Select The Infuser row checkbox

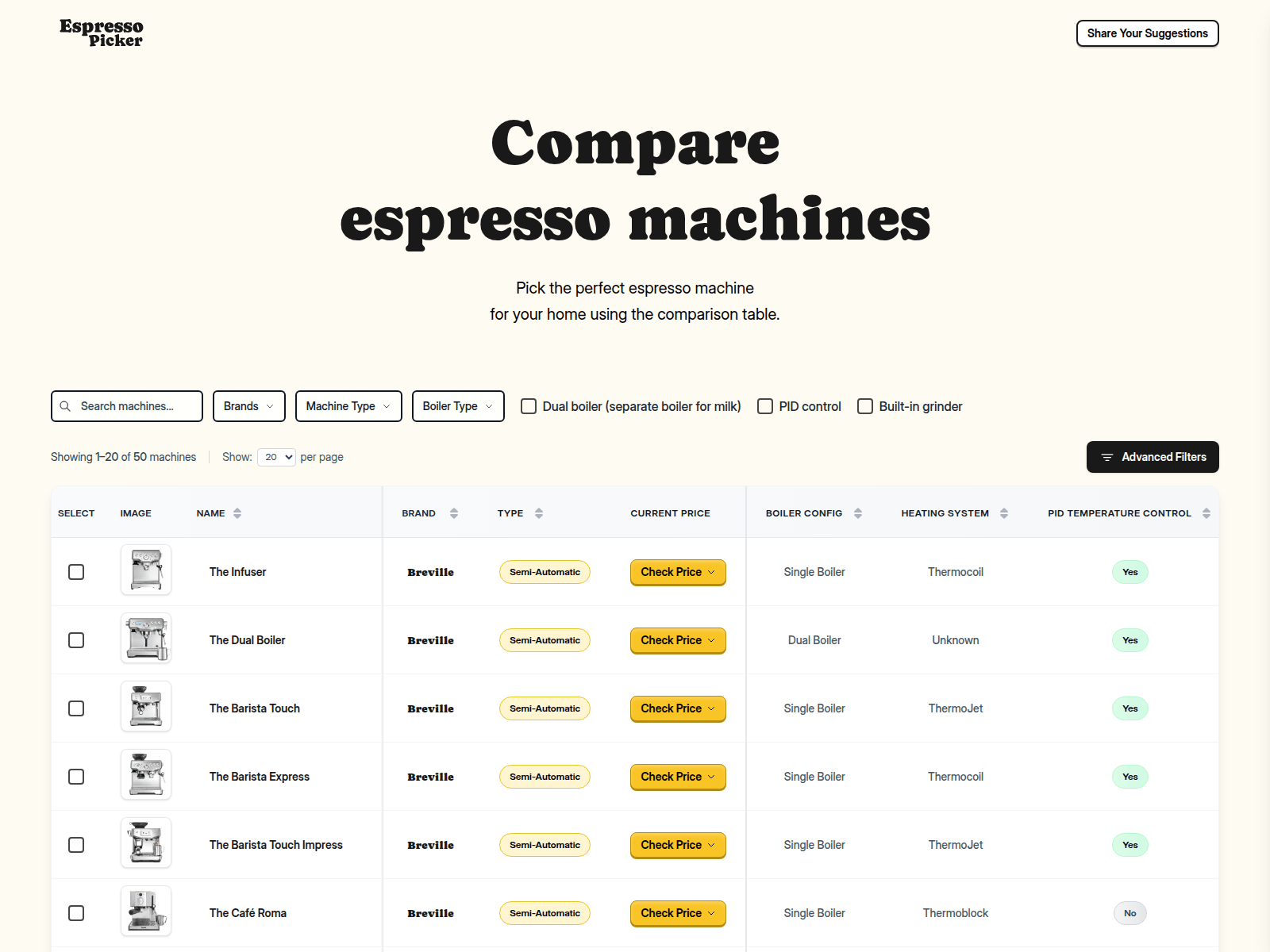point(76,572)
